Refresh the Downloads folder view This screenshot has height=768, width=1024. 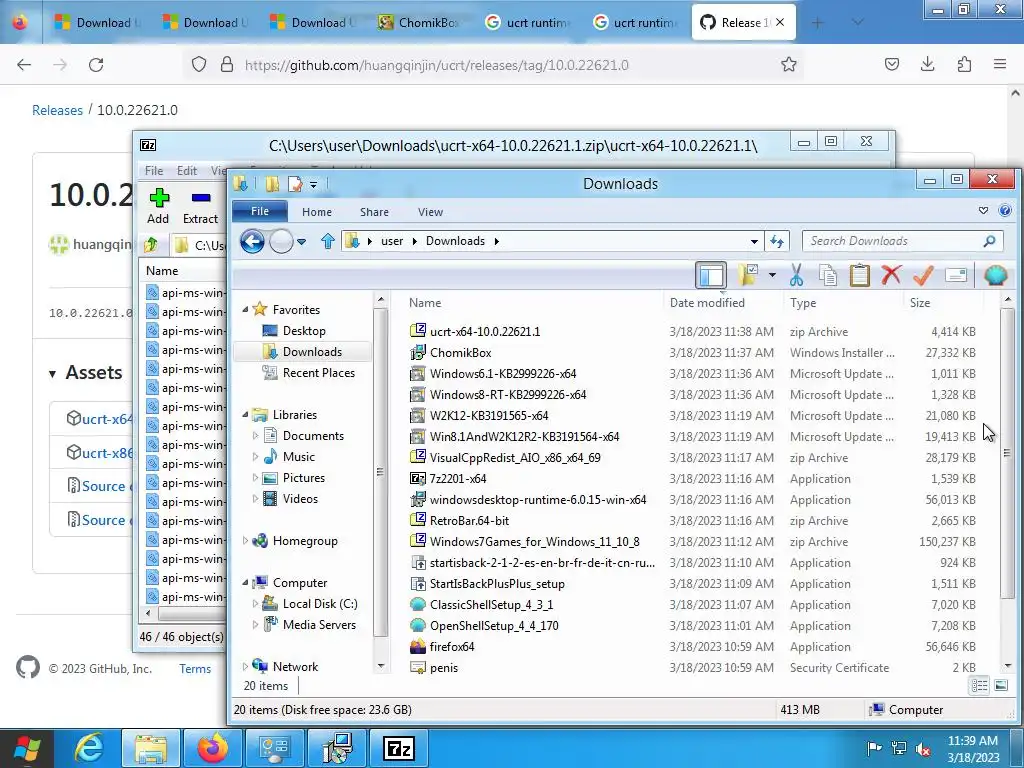pos(776,241)
